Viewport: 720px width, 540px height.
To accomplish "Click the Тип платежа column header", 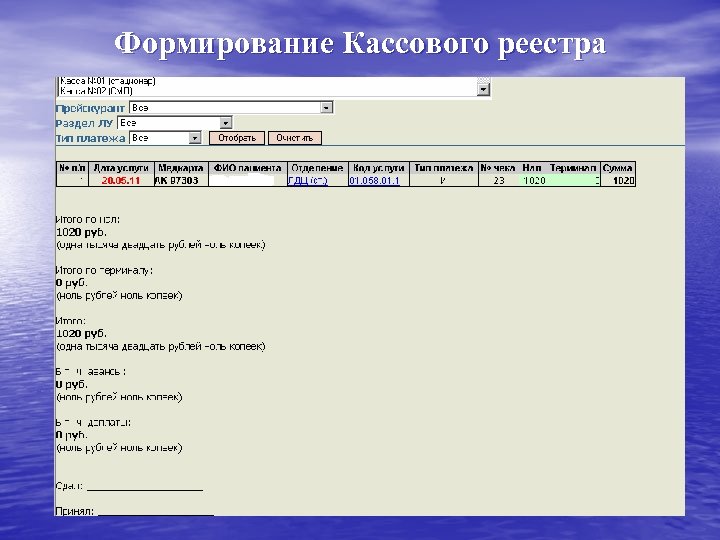I will coord(444,168).
